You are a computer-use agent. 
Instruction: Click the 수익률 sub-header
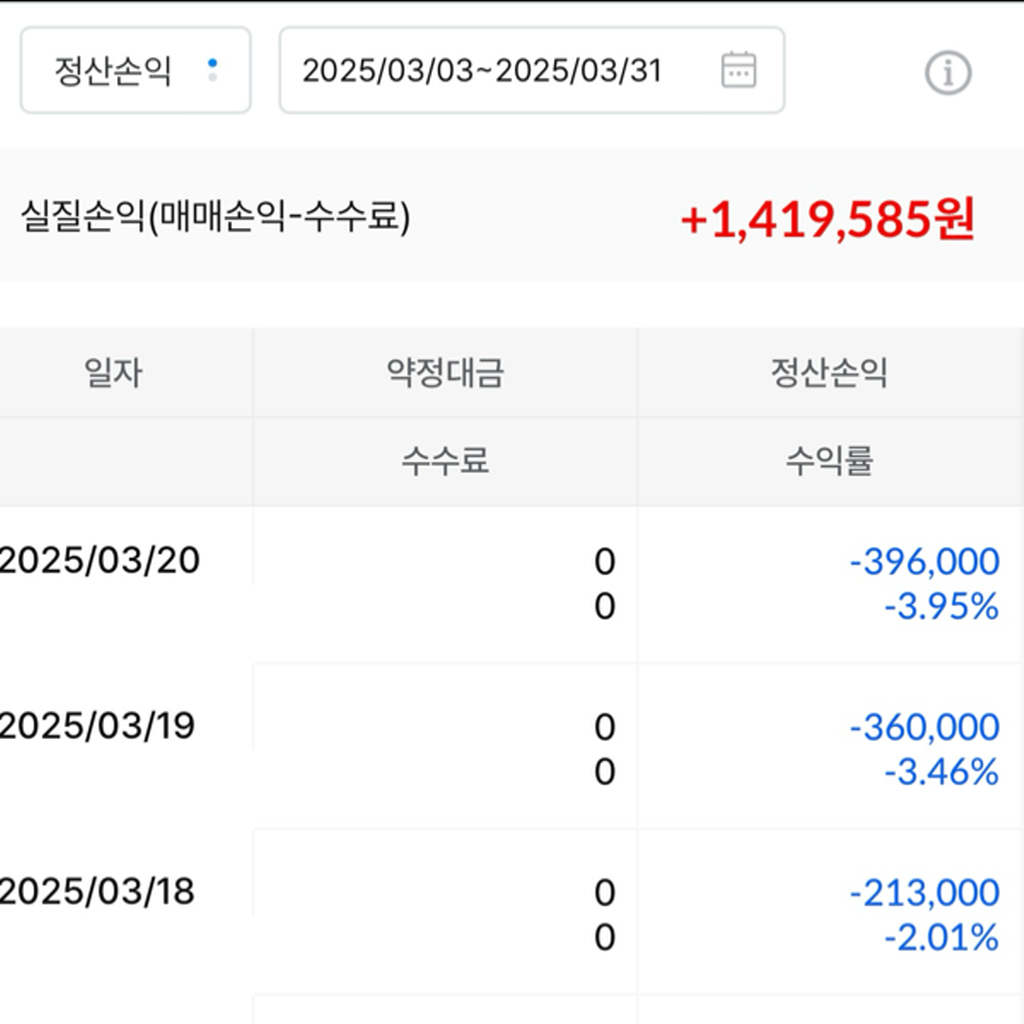(x=829, y=461)
